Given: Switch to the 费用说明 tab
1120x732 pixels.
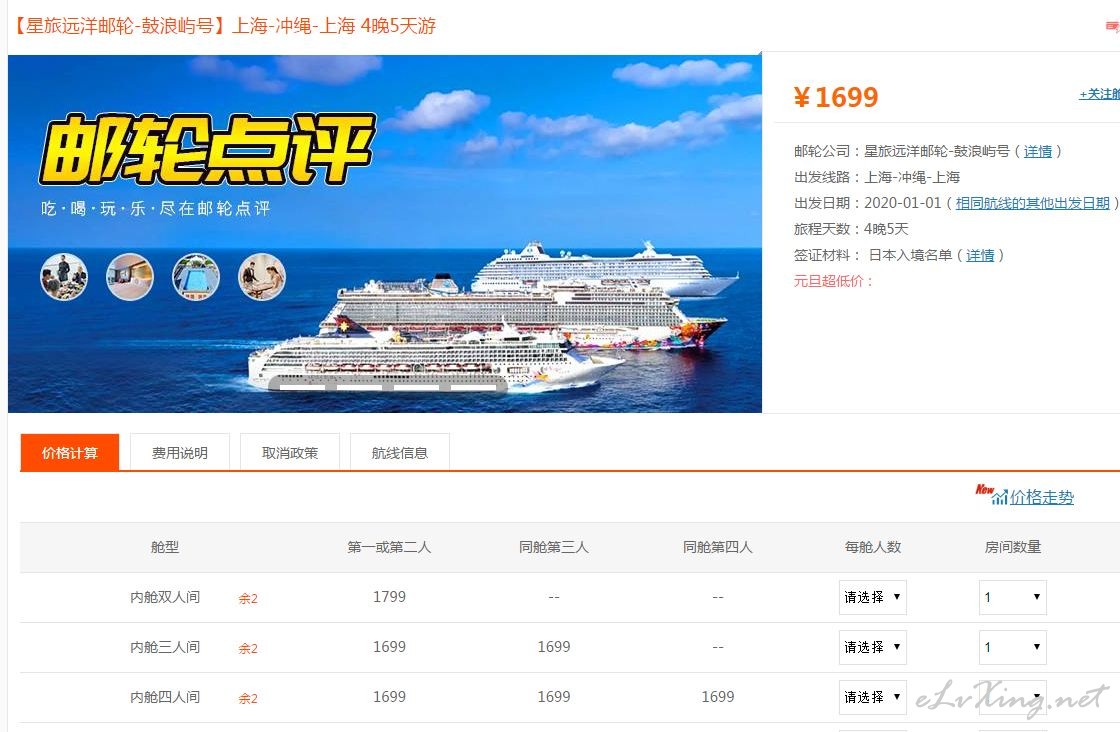Looking at the screenshot, I should point(180,453).
